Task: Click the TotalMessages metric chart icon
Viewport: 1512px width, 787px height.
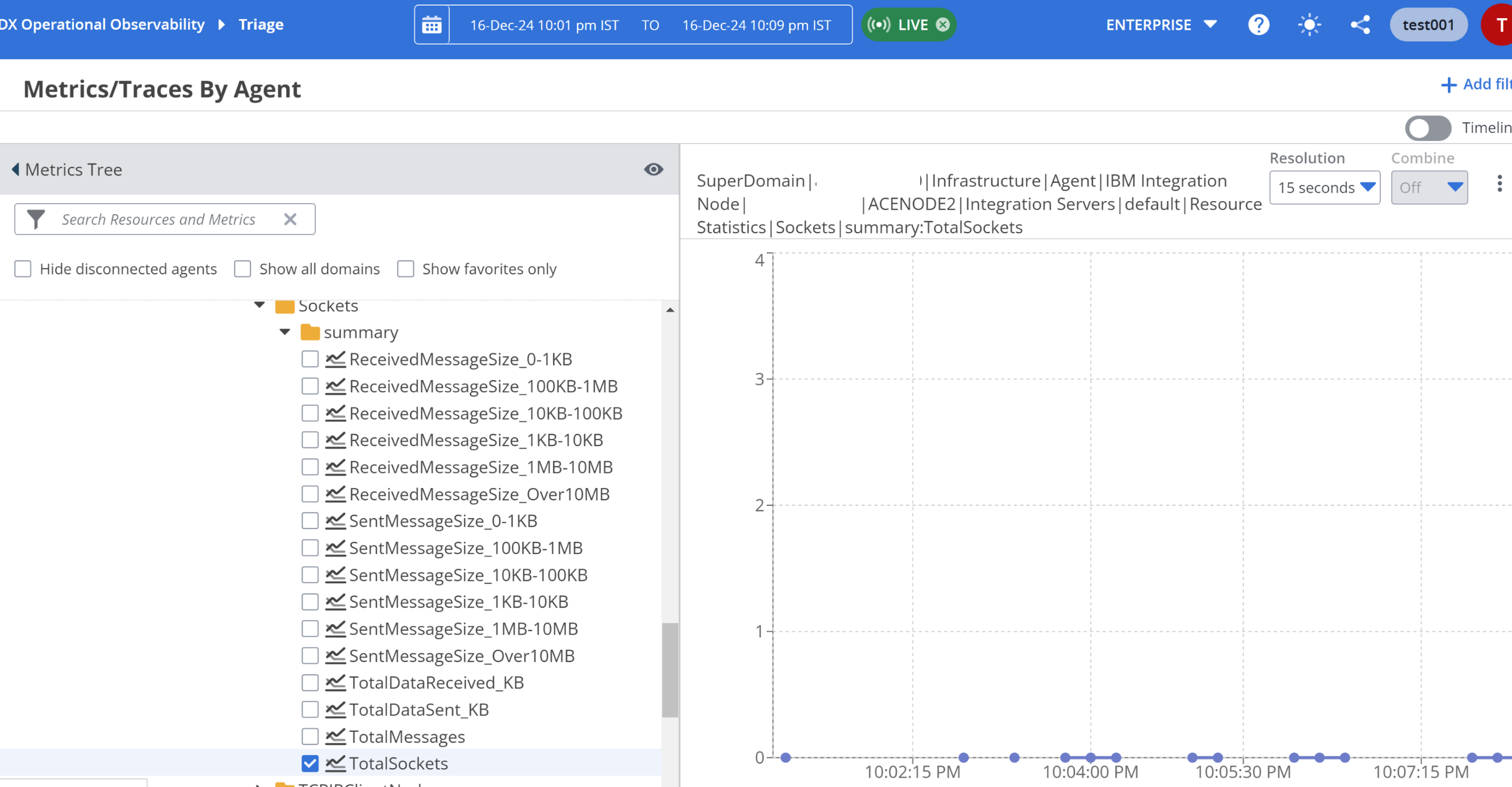Action: tap(335, 737)
